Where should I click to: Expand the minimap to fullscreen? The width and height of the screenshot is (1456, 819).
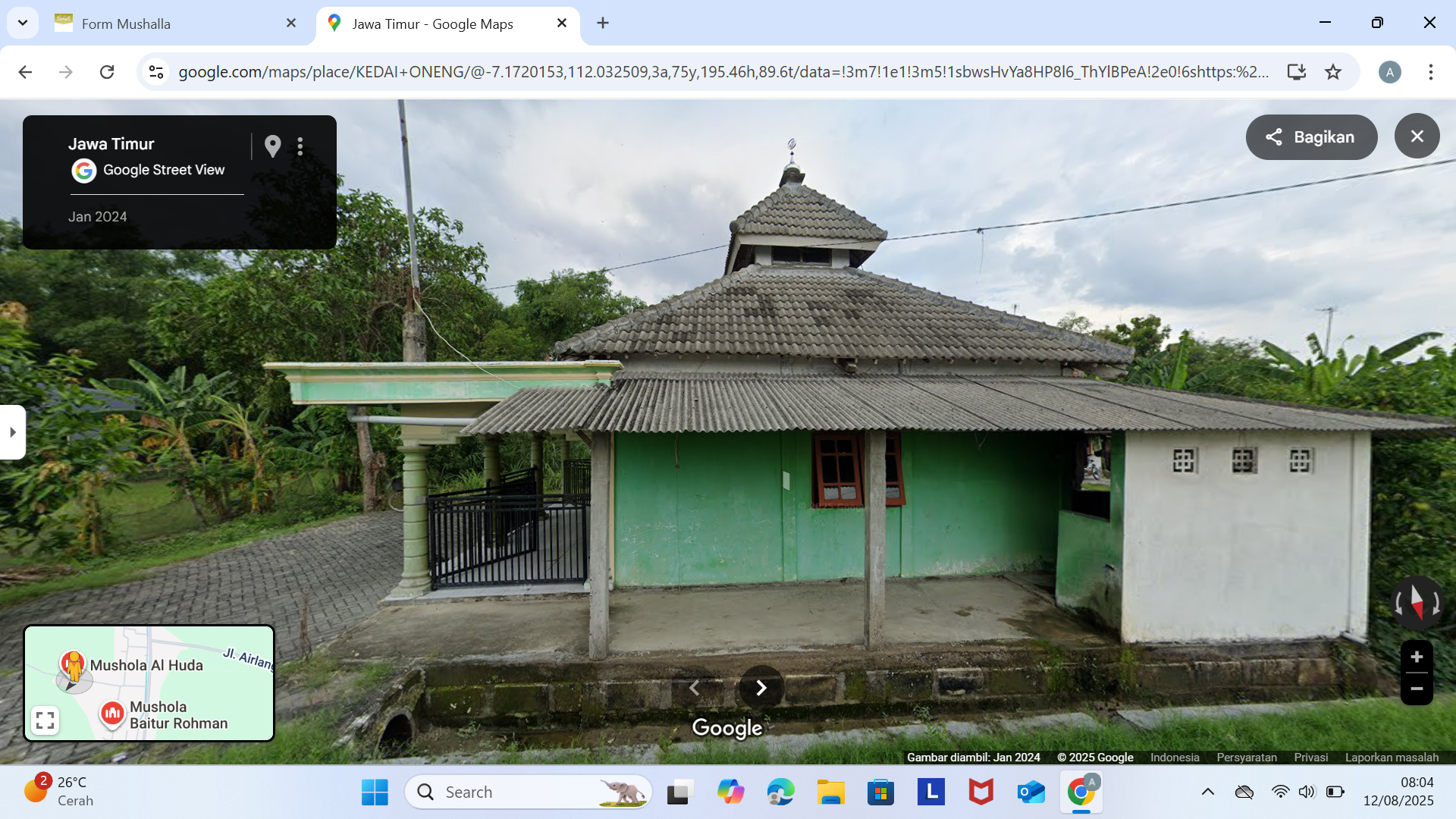coord(45,720)
